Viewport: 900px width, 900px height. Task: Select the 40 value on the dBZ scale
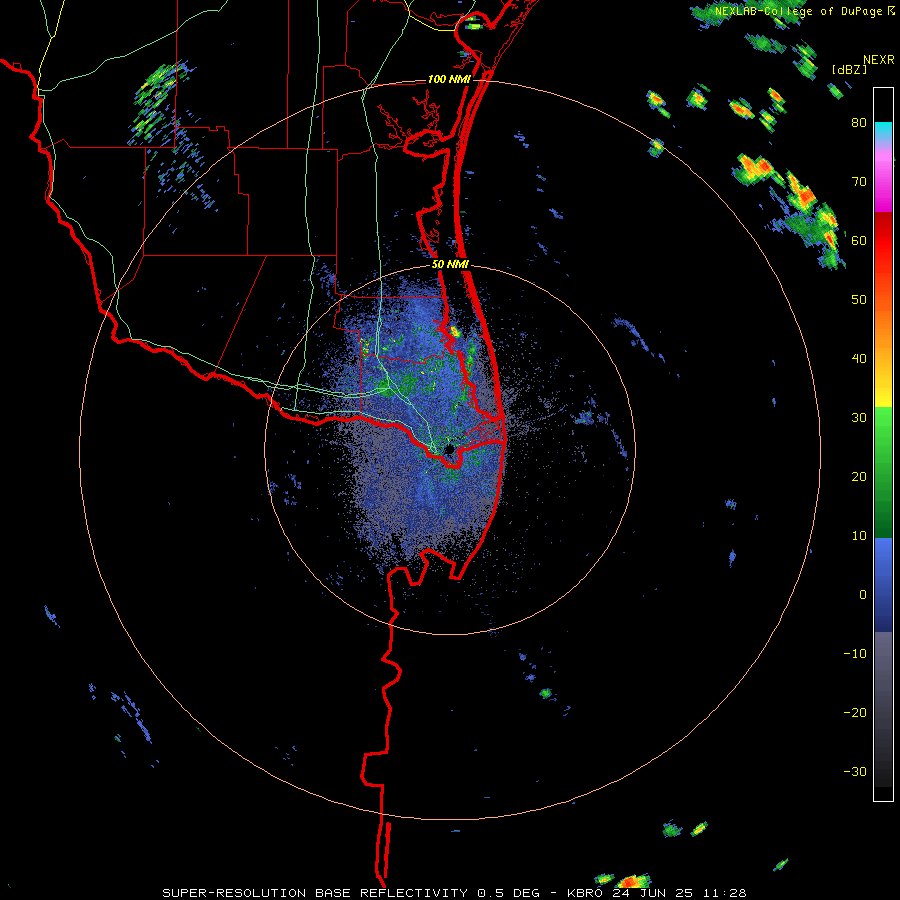pos(859,359)
